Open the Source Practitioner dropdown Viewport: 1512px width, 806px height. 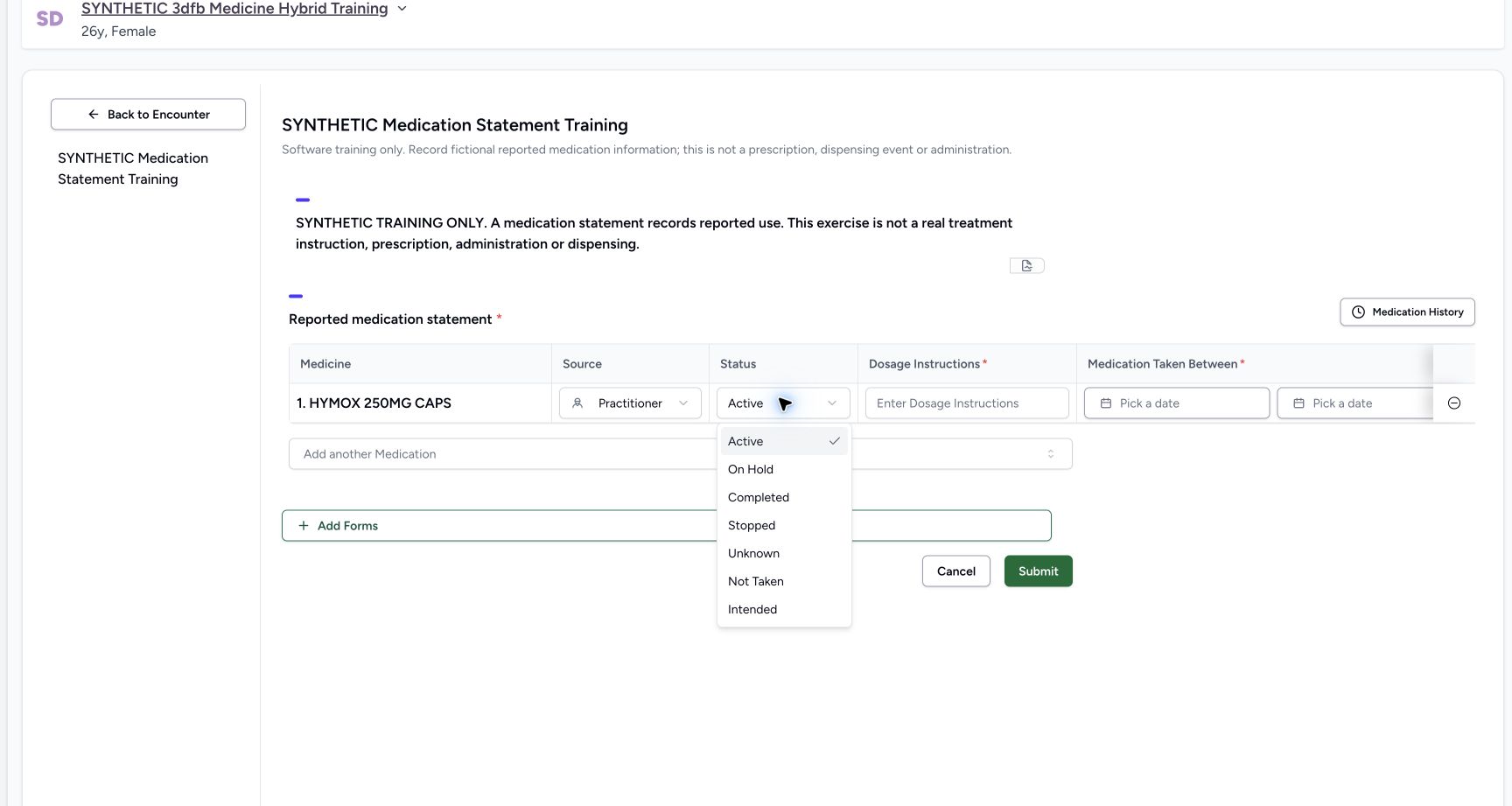point(630,403)
